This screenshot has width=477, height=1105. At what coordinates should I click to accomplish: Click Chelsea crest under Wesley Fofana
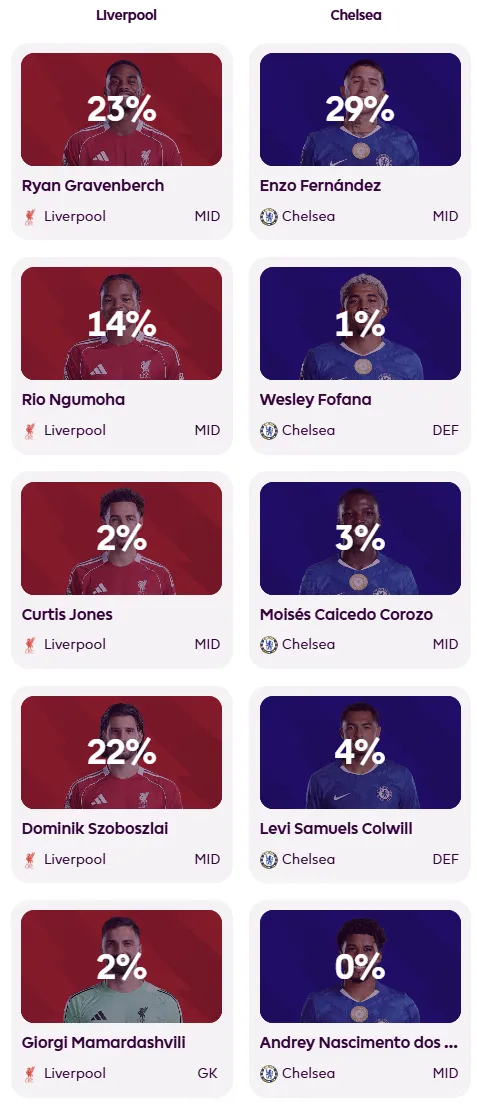268,431
